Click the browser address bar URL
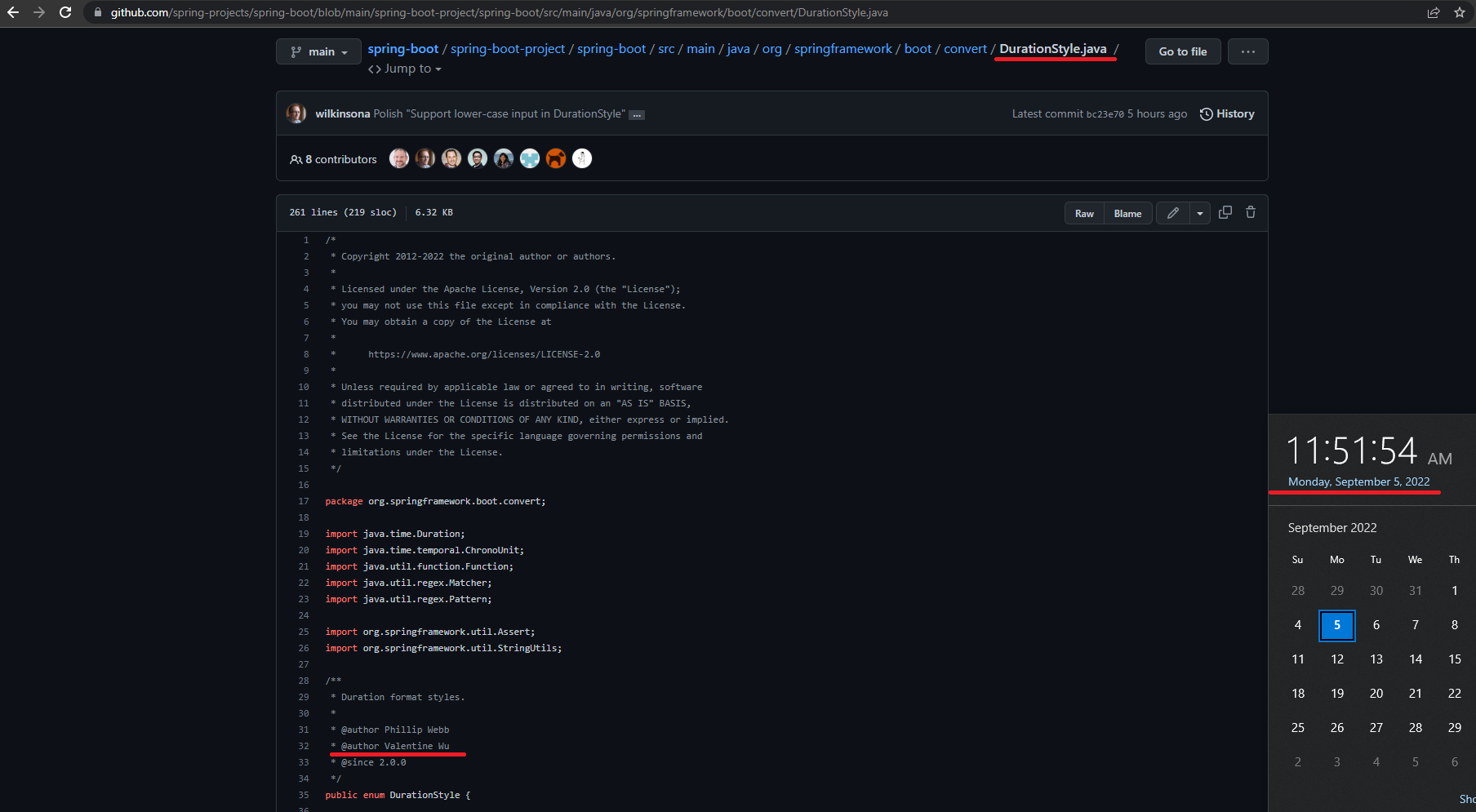The image size is (1476, 812). click(x=500, y=12)
